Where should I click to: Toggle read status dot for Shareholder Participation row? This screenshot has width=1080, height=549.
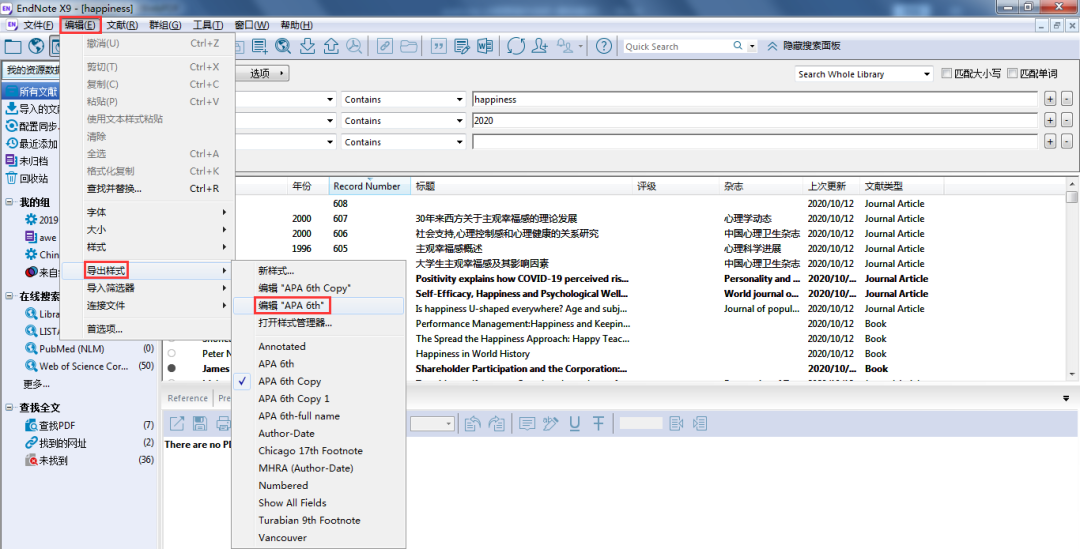pyautogui.click(x=172, y=369)
